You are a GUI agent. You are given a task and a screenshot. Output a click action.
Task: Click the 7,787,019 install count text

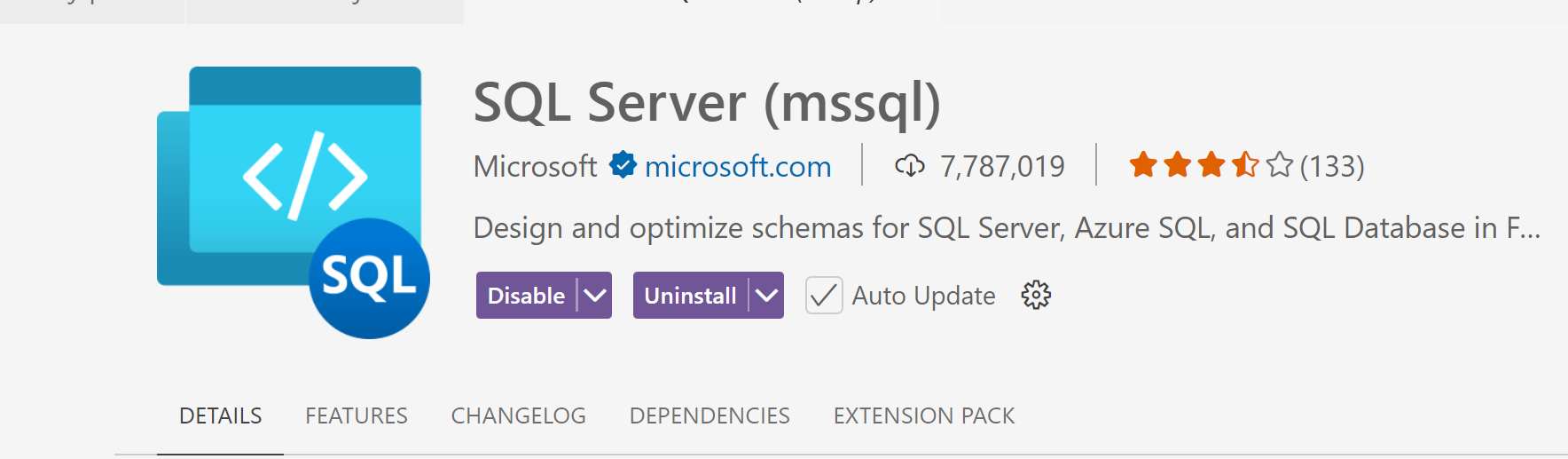point(1002,166)
